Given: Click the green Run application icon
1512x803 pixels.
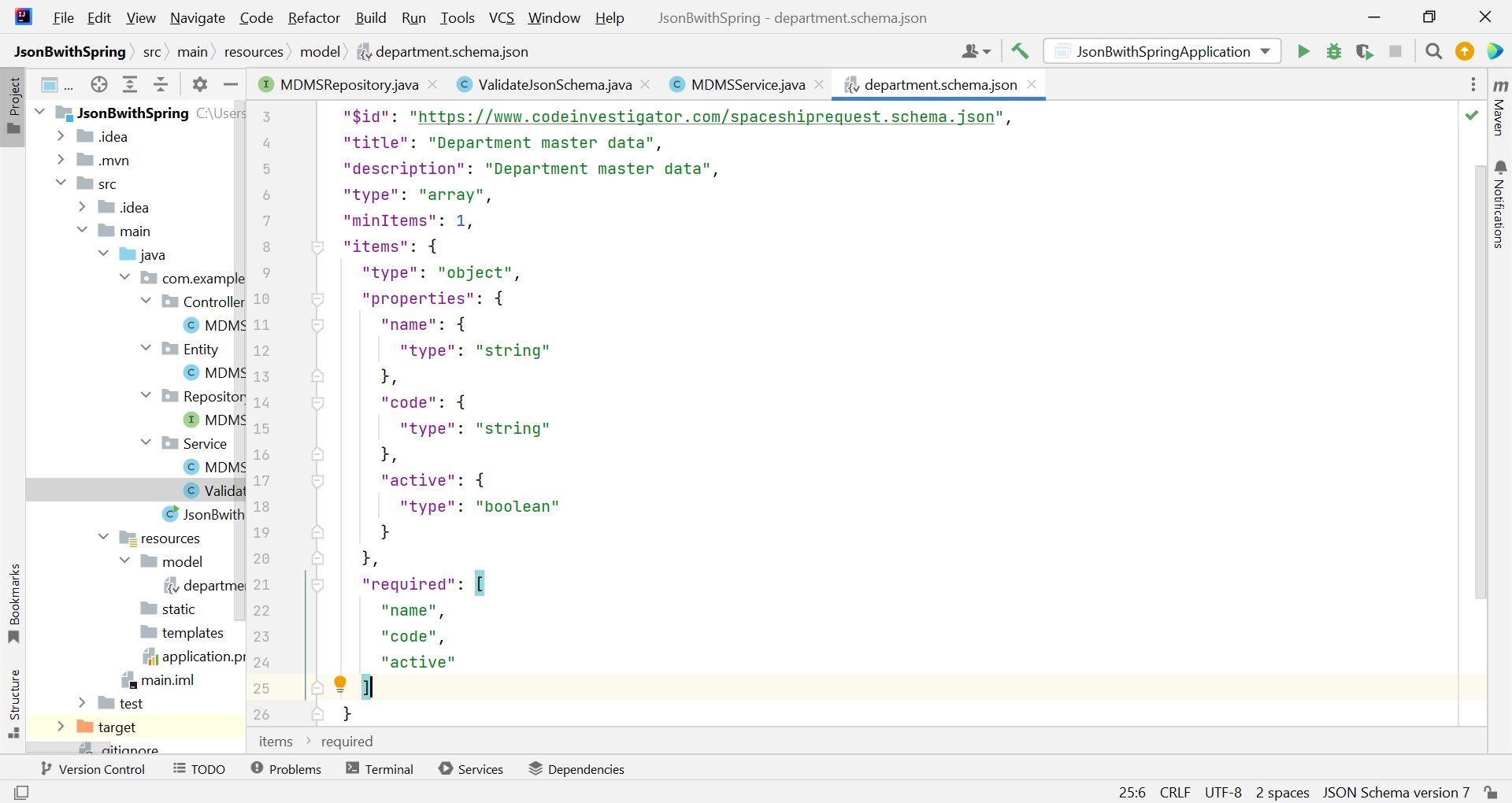Looking at the screenshot, I should (1303, 52).
